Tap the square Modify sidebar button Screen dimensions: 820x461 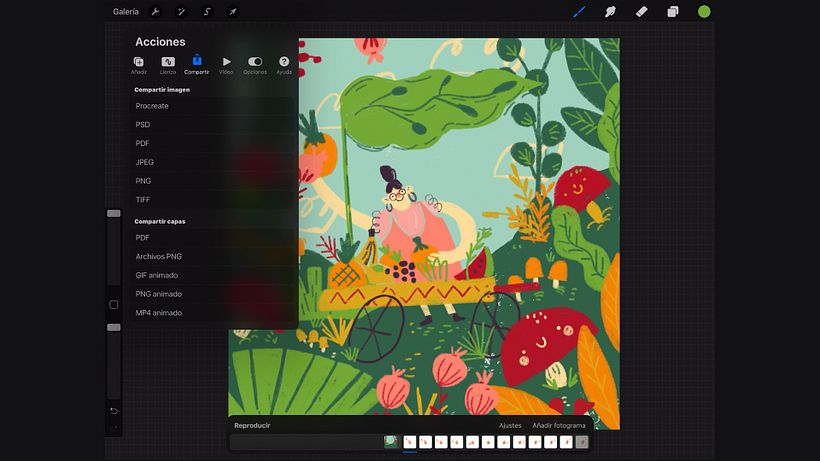click(113, 305)
